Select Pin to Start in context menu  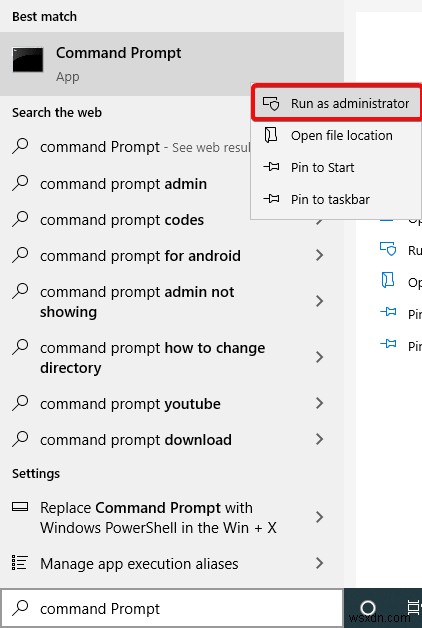(x=336, y=167)
